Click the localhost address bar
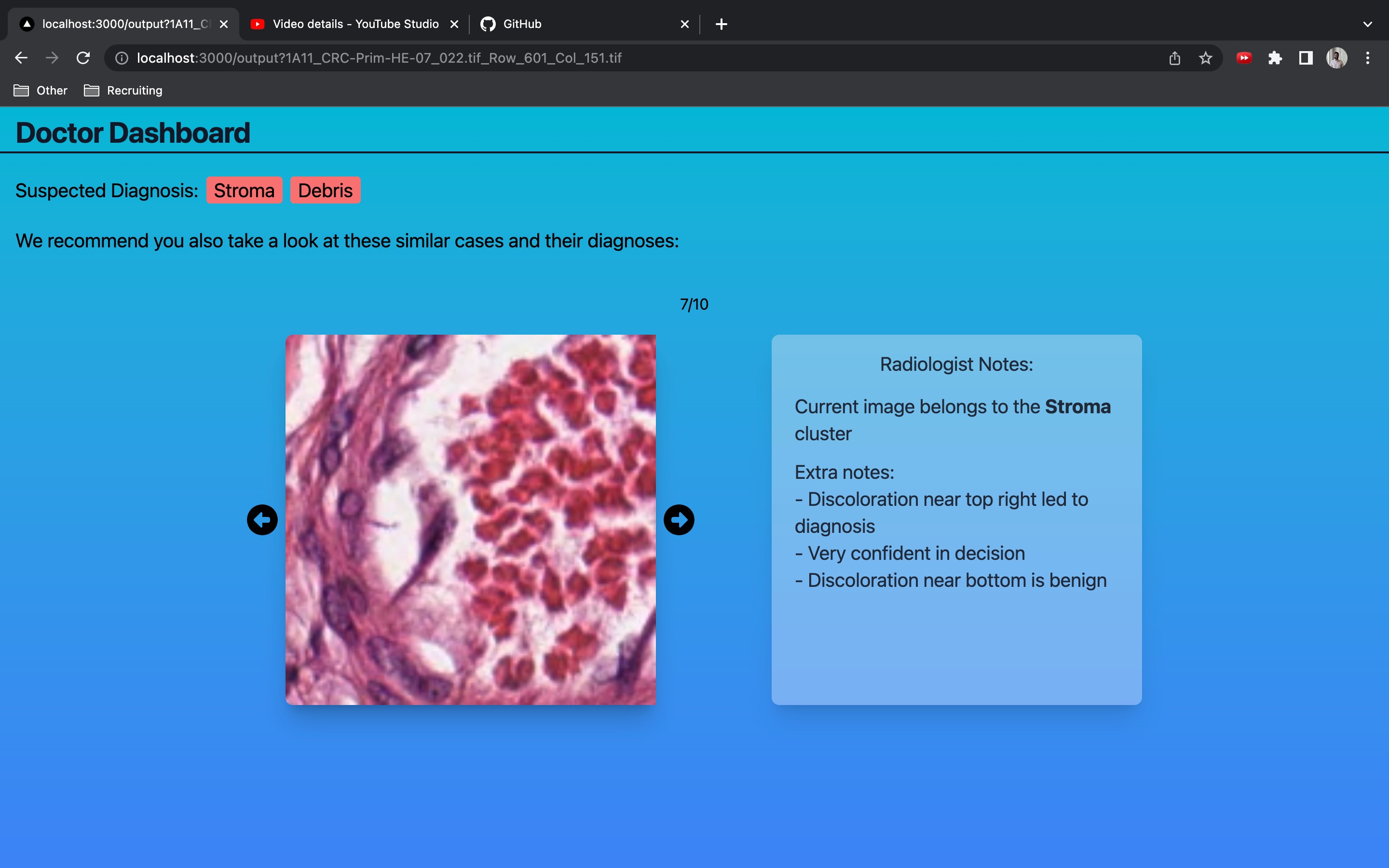Image resolution: width=1389 pixels, height=868 pixels. click(x=379, y=58)
